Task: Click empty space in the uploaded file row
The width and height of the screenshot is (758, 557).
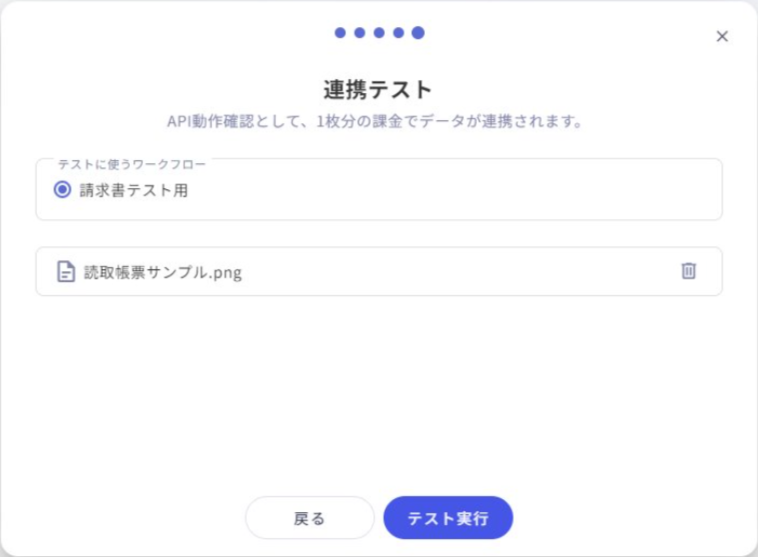Action: tap(459, 271)
